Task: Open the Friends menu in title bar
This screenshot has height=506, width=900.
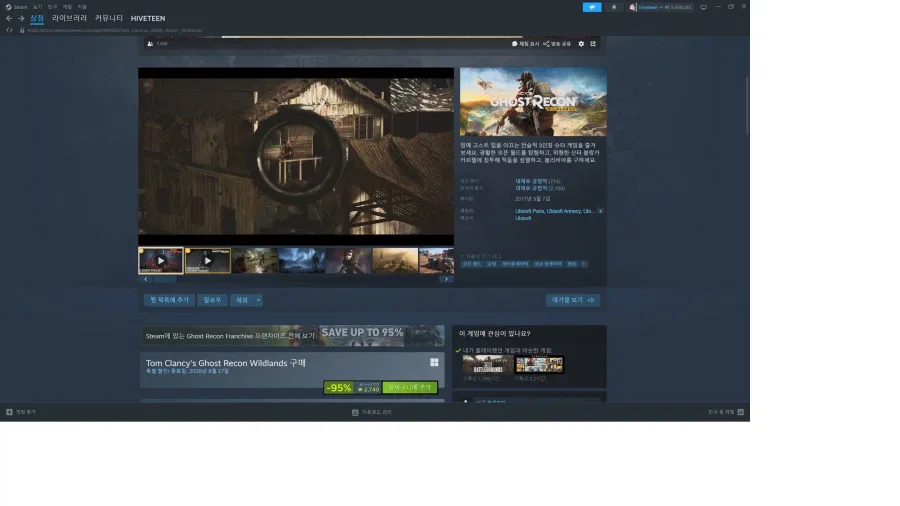Action: [x=52, y=7]
